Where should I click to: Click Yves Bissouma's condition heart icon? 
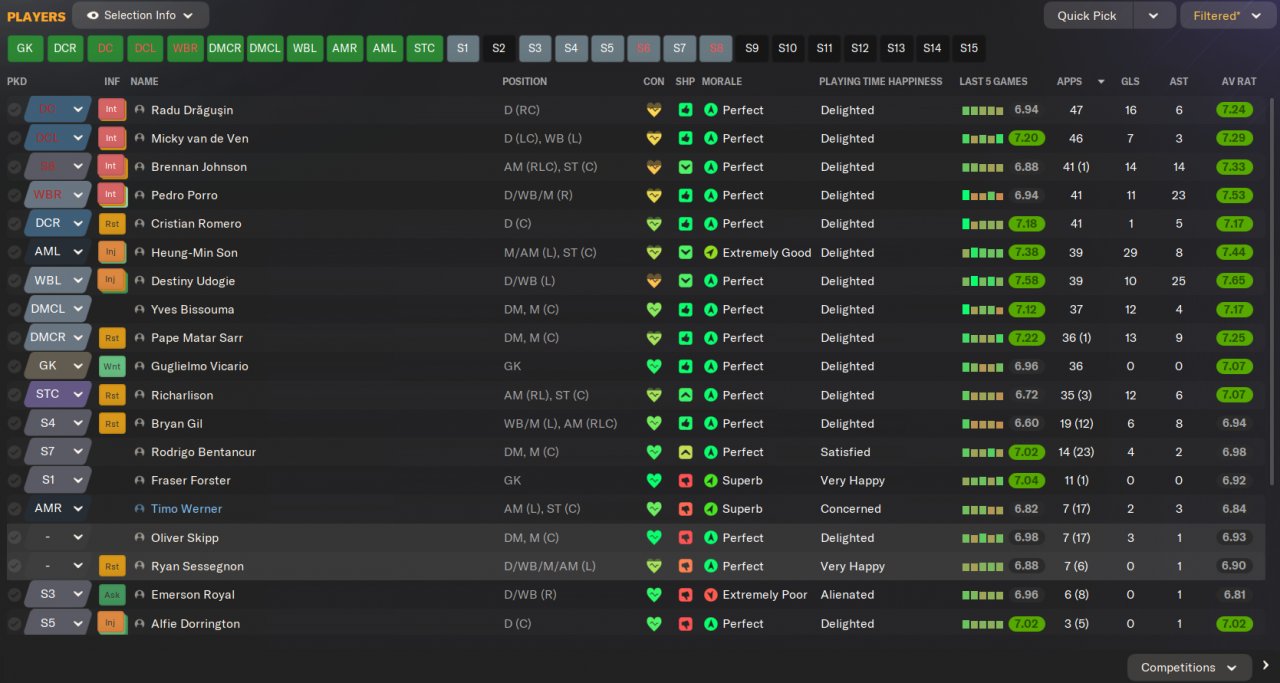(x=654, y=309)
